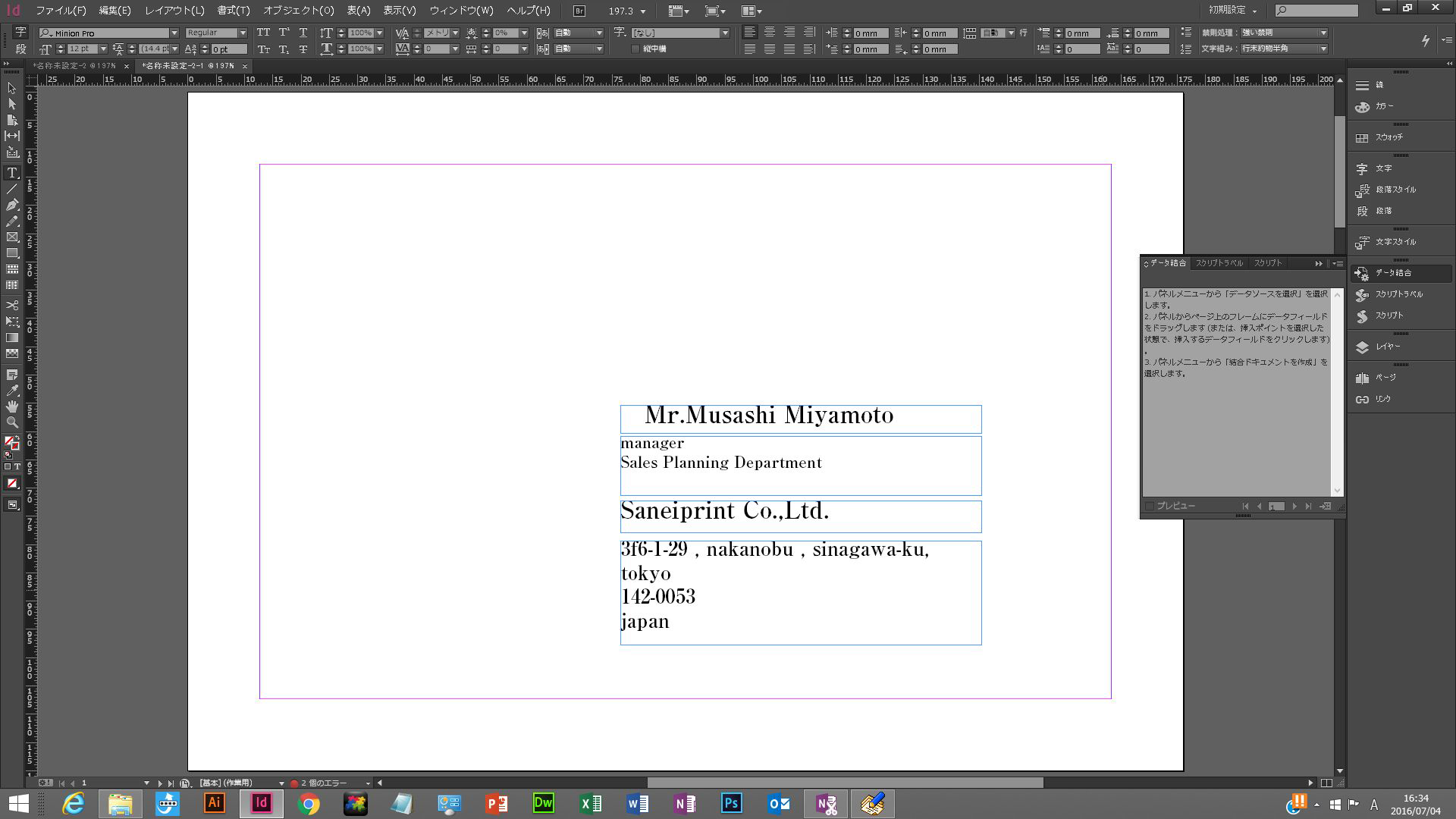Viewport: 1456px width, 819px height.
Task: Toggle align center paragraph button
Action: pyautogui.click(x=769, y=32)
